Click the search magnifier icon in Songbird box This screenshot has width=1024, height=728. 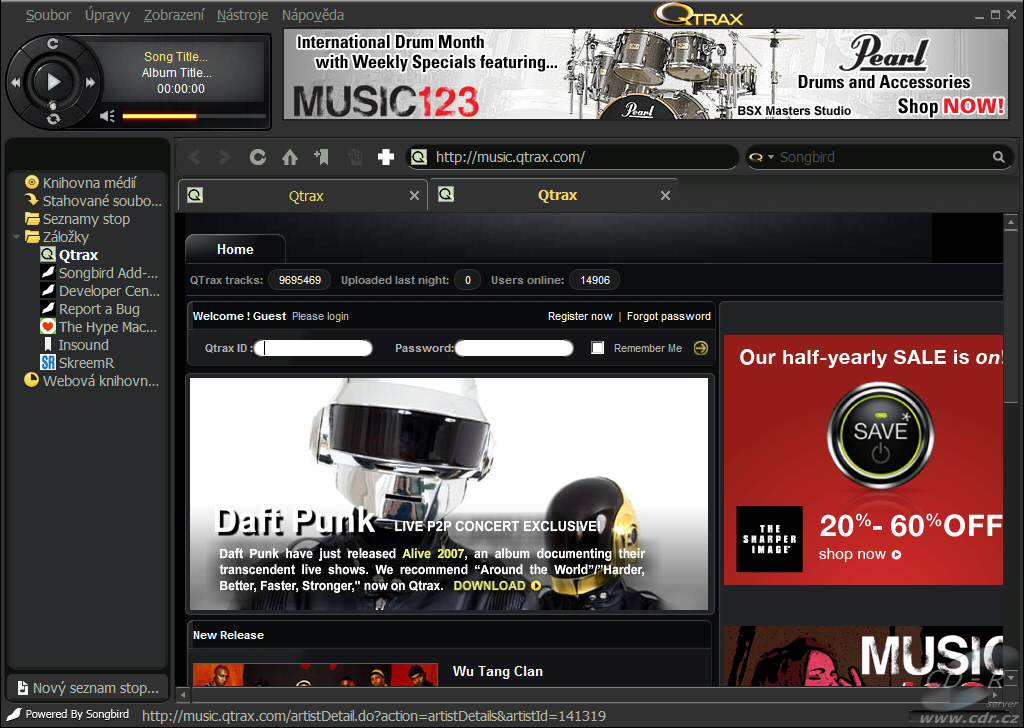click(999, 157)
